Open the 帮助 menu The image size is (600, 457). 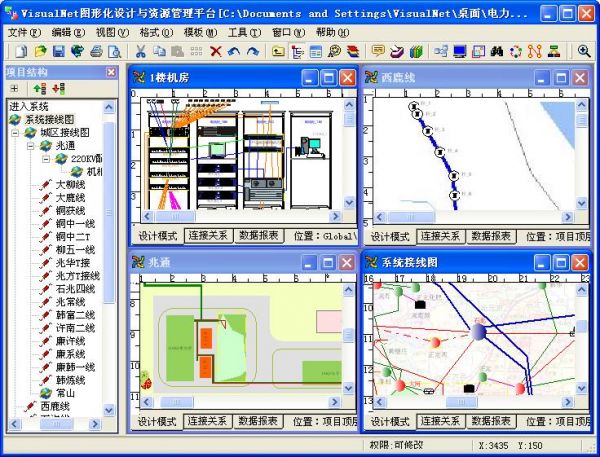coord(332,33)
